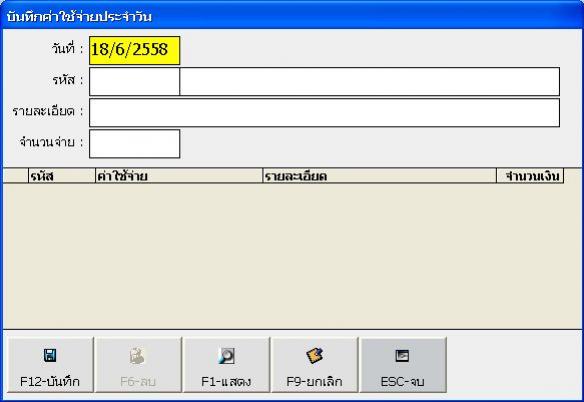
Task: Click the วันที่ label text
Action: (63, 49)
